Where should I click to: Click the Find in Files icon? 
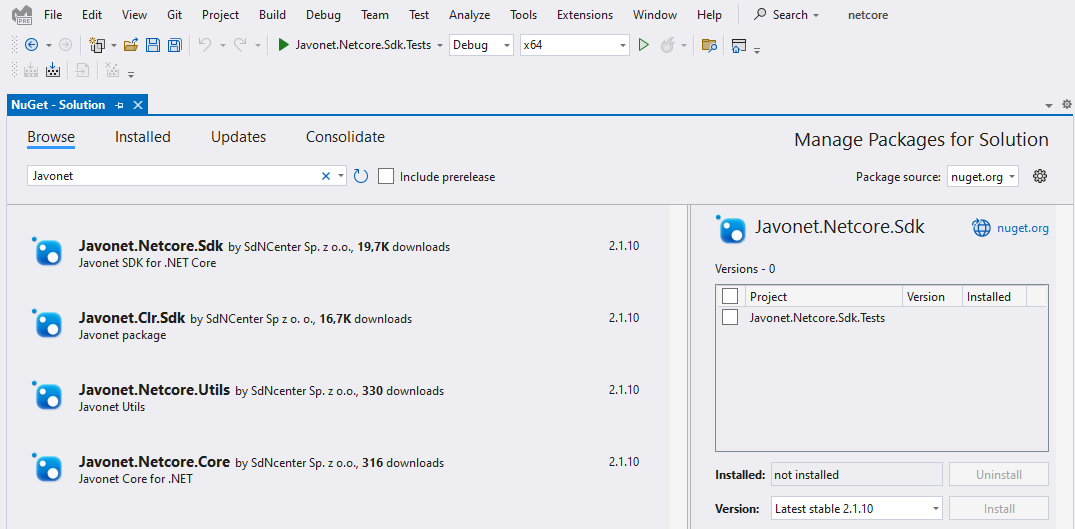[x=709, y=45]
